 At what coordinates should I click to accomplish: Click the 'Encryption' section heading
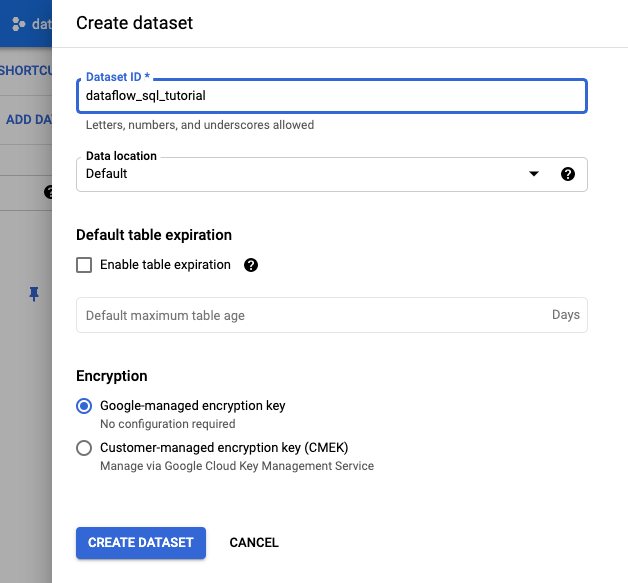pos(112,376)
